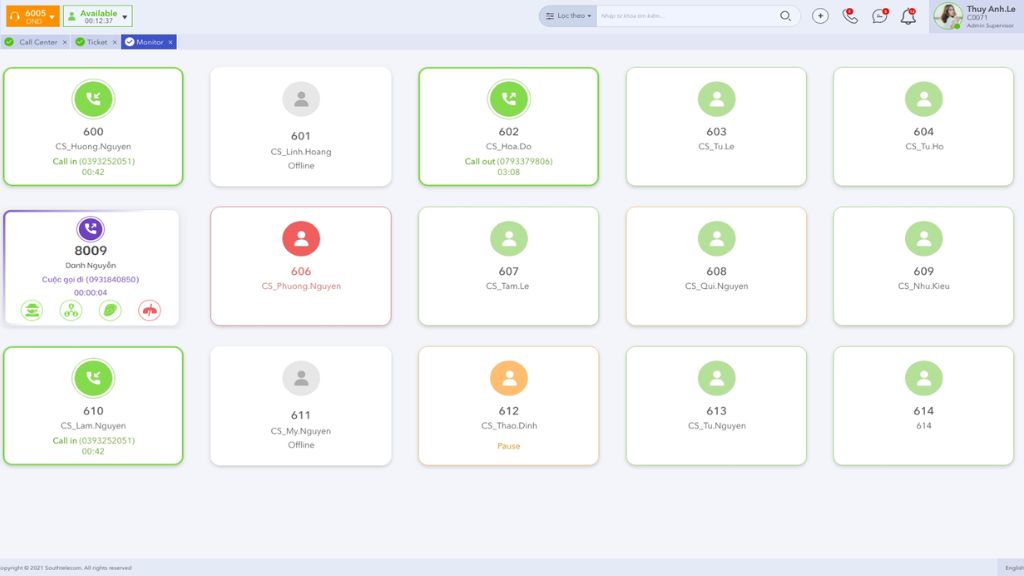Close the Monitor tab
The image size is (1024, 576).
pyautogui.click(x=170, y=42)
